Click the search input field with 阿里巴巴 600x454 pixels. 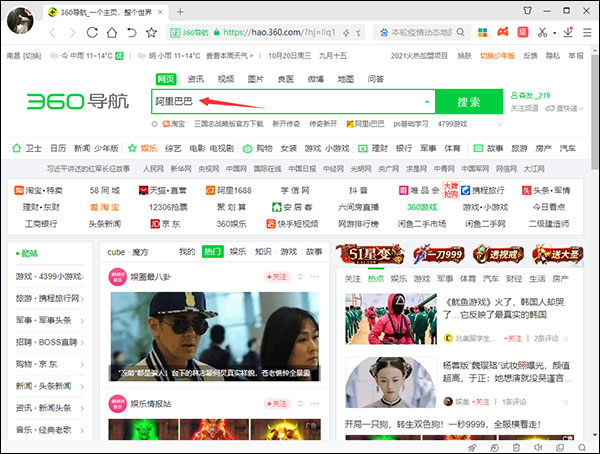pyautogui.click(x=293, y=102)
